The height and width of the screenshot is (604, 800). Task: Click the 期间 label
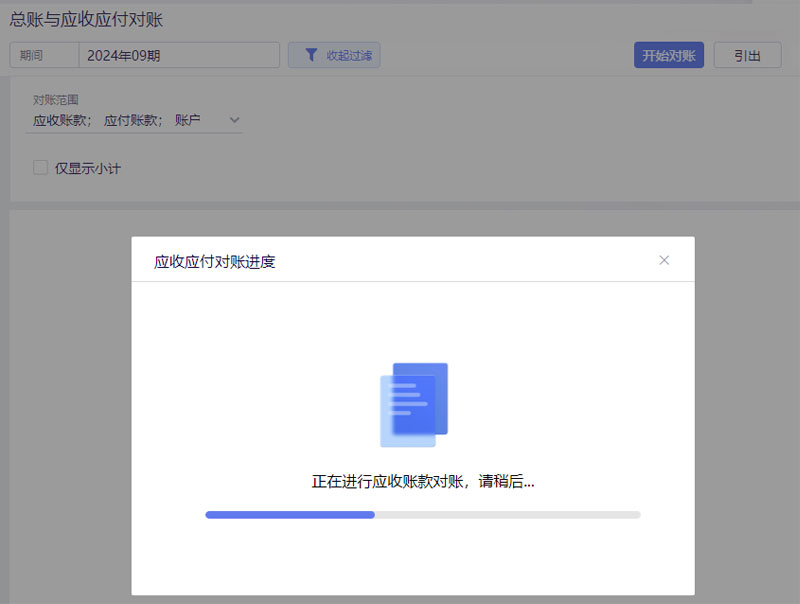click(x=31, y=55)
